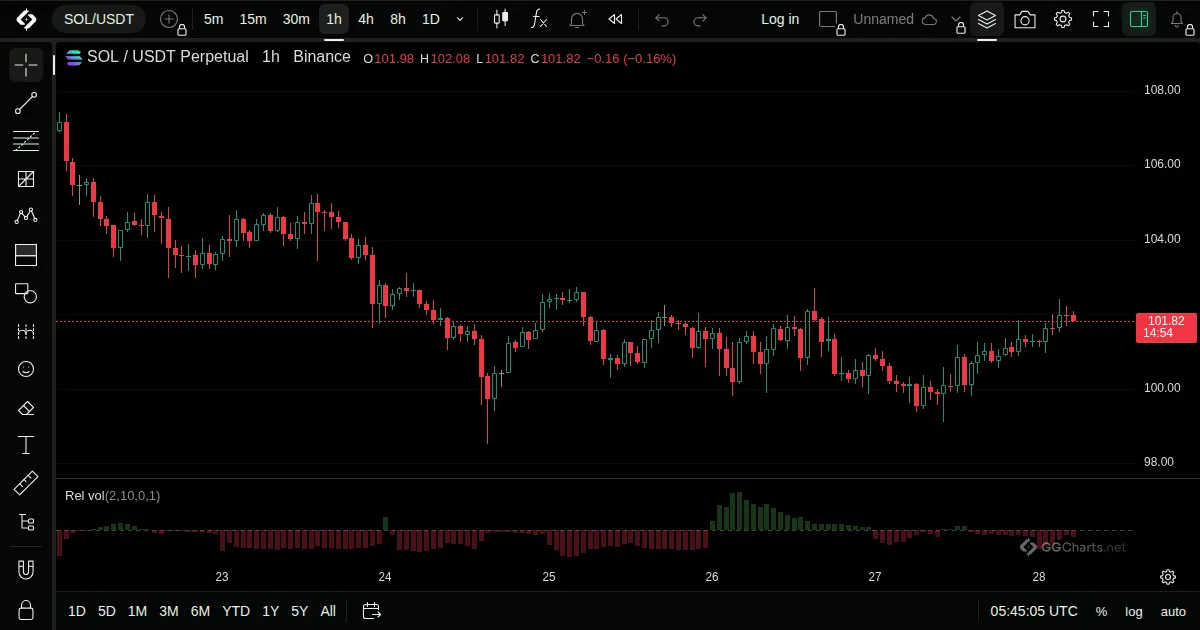
Task: Set date range to 5D
Action: point(107,611)
